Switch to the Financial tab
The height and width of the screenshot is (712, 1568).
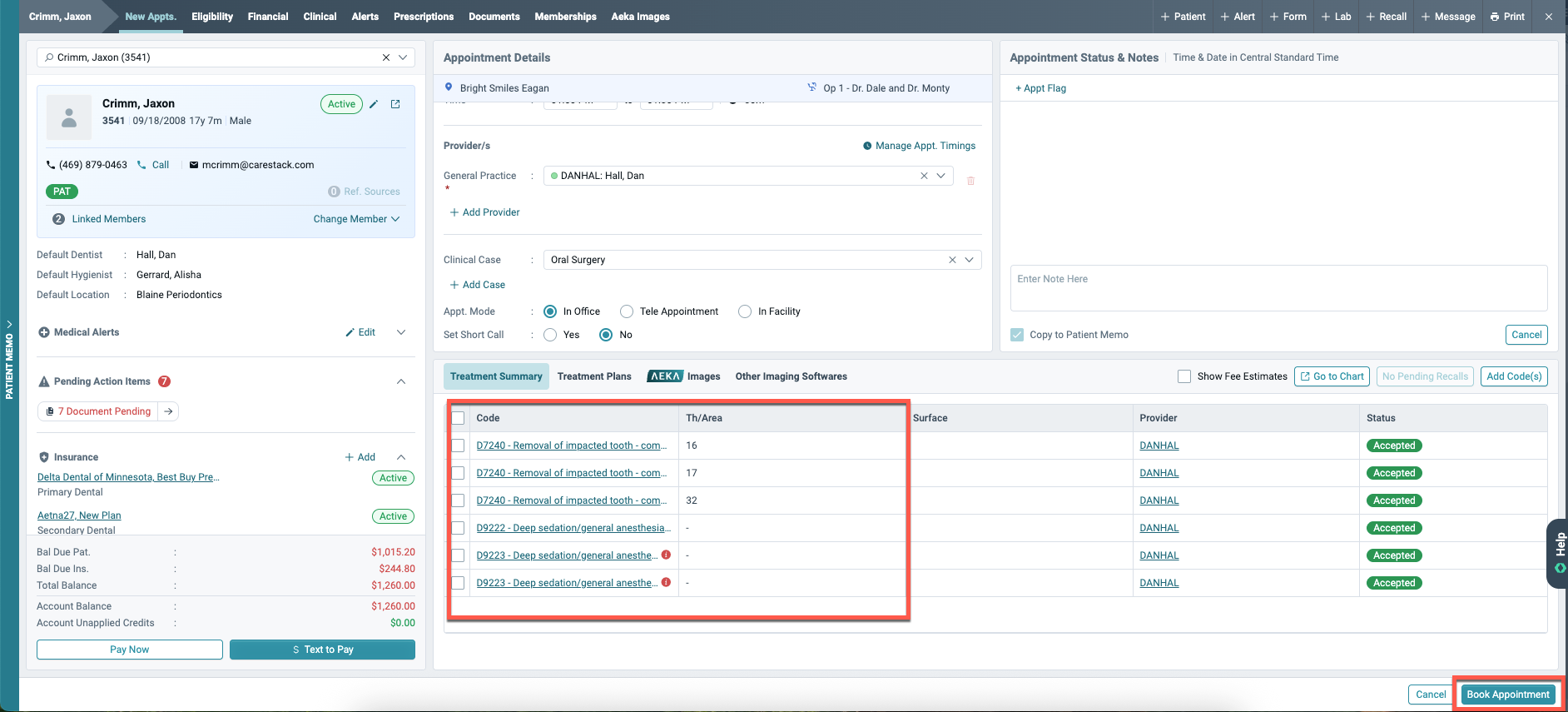pos(268,17)
